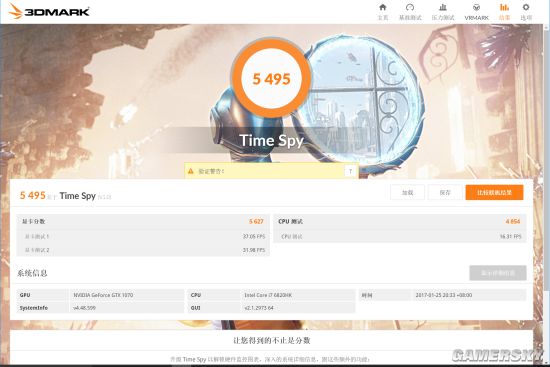The image size is (550, 367).
Task: Click the 'Time Spy' title over the banner
Action: (271, 141)
